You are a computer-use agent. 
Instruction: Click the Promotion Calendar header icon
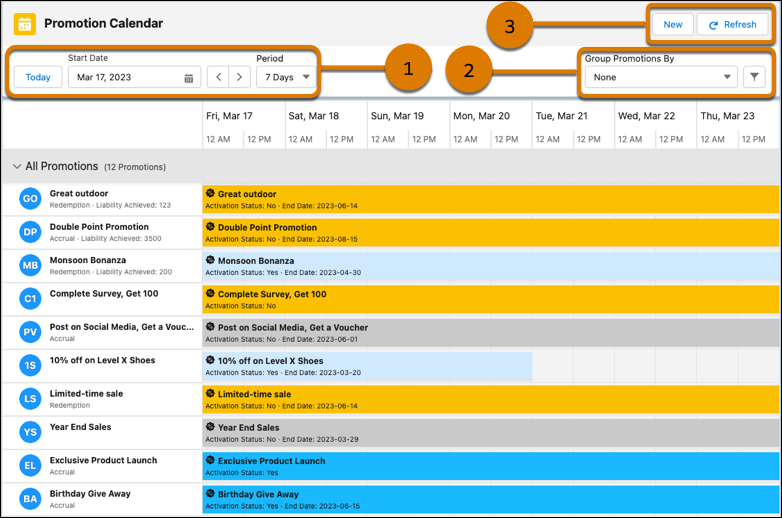(x=24, y=23)
